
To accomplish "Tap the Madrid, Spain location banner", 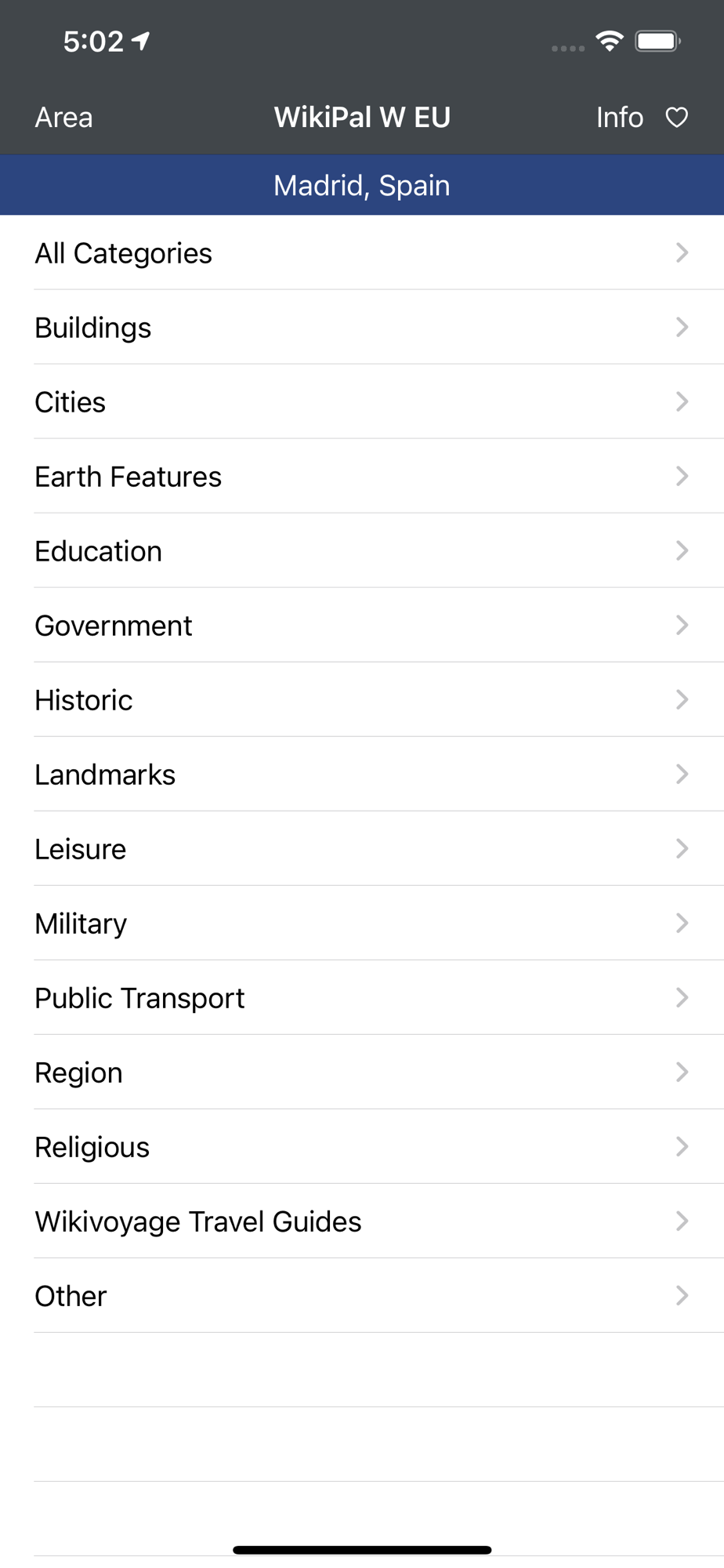I will [362, 185].
